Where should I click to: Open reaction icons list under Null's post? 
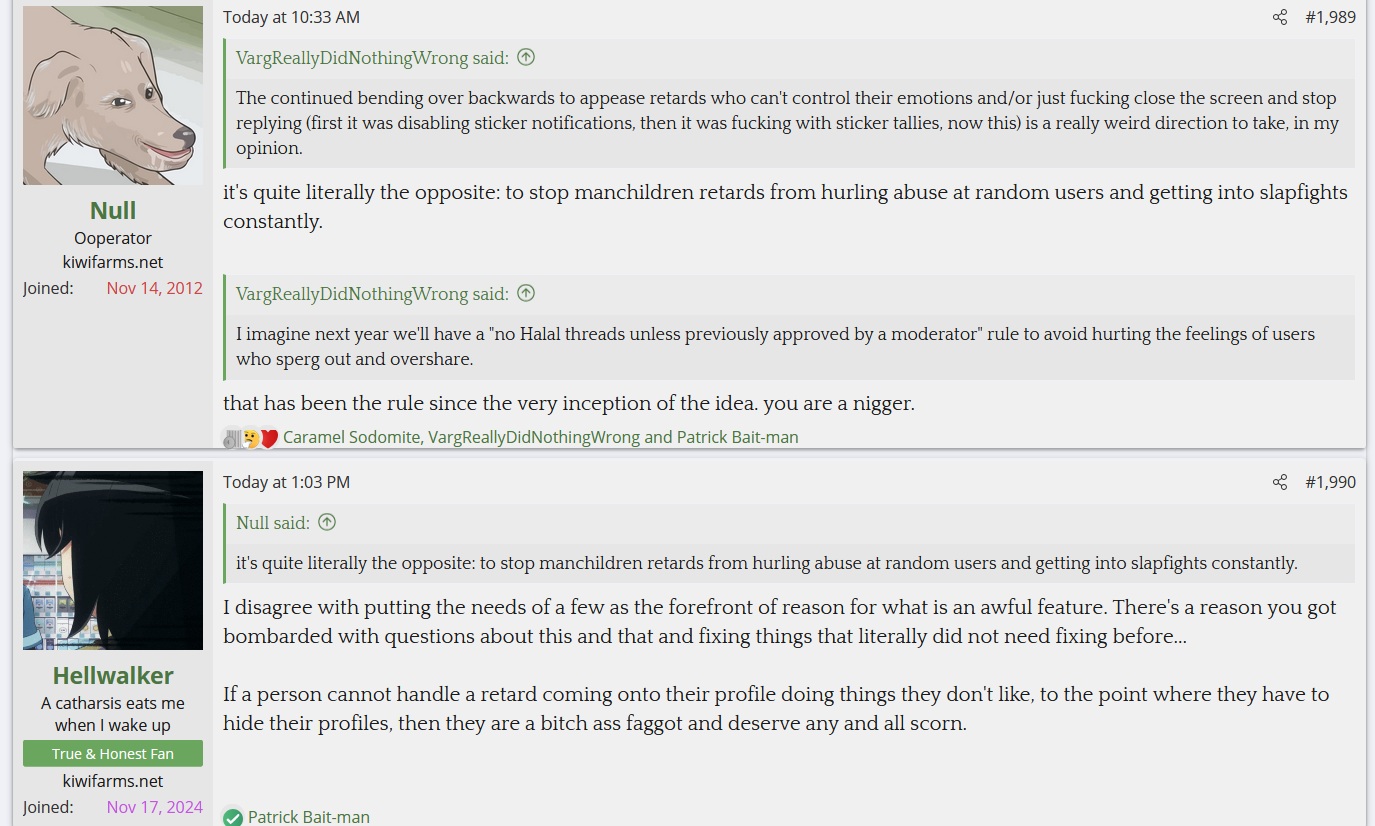(251, 438)
